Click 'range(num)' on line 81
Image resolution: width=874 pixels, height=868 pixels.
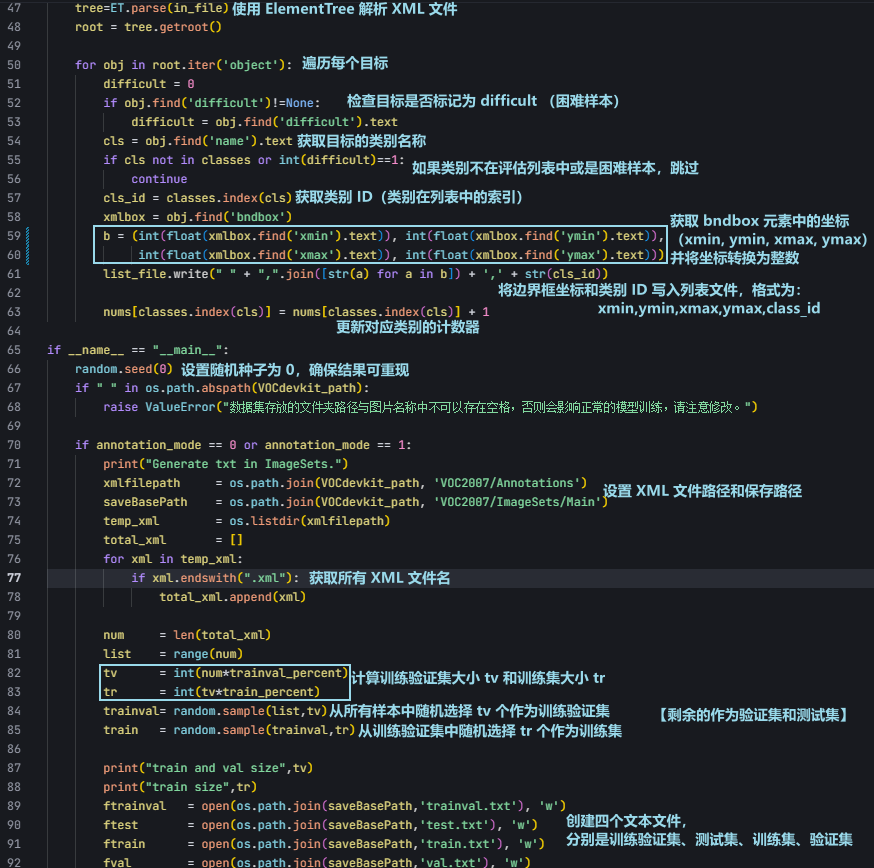tap(208, 653)
